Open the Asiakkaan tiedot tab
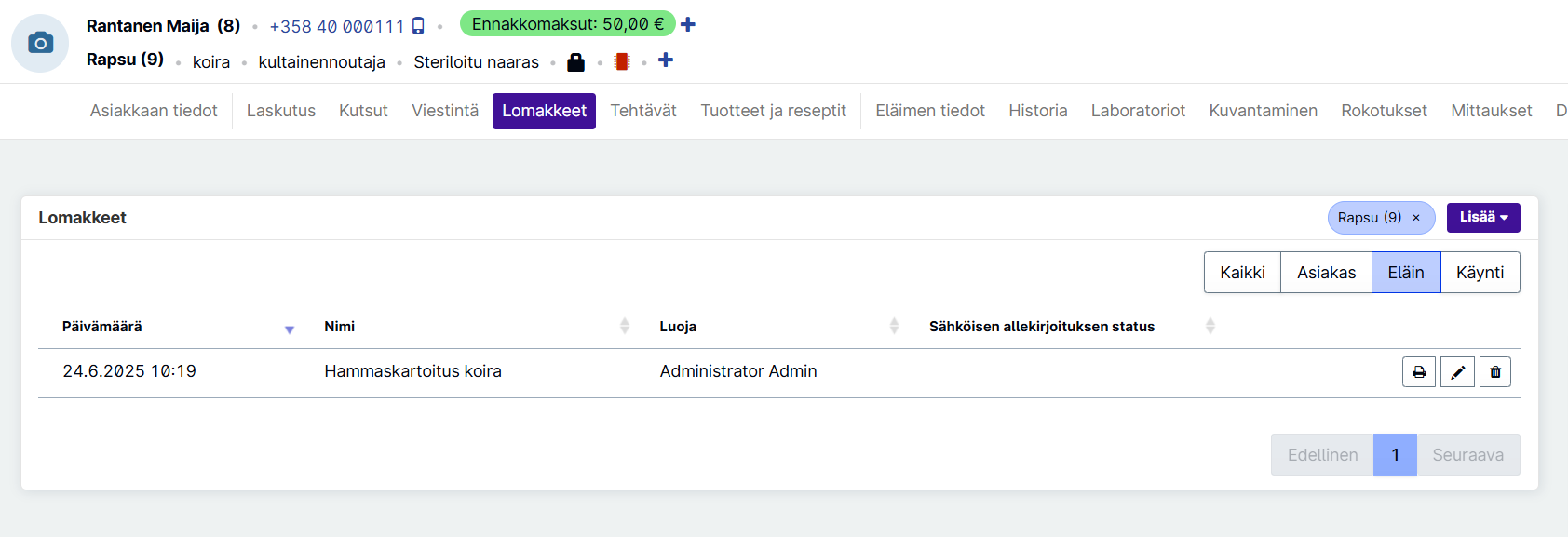The width and height of the screenshot is (1568, 537). [x=154, y=111]
